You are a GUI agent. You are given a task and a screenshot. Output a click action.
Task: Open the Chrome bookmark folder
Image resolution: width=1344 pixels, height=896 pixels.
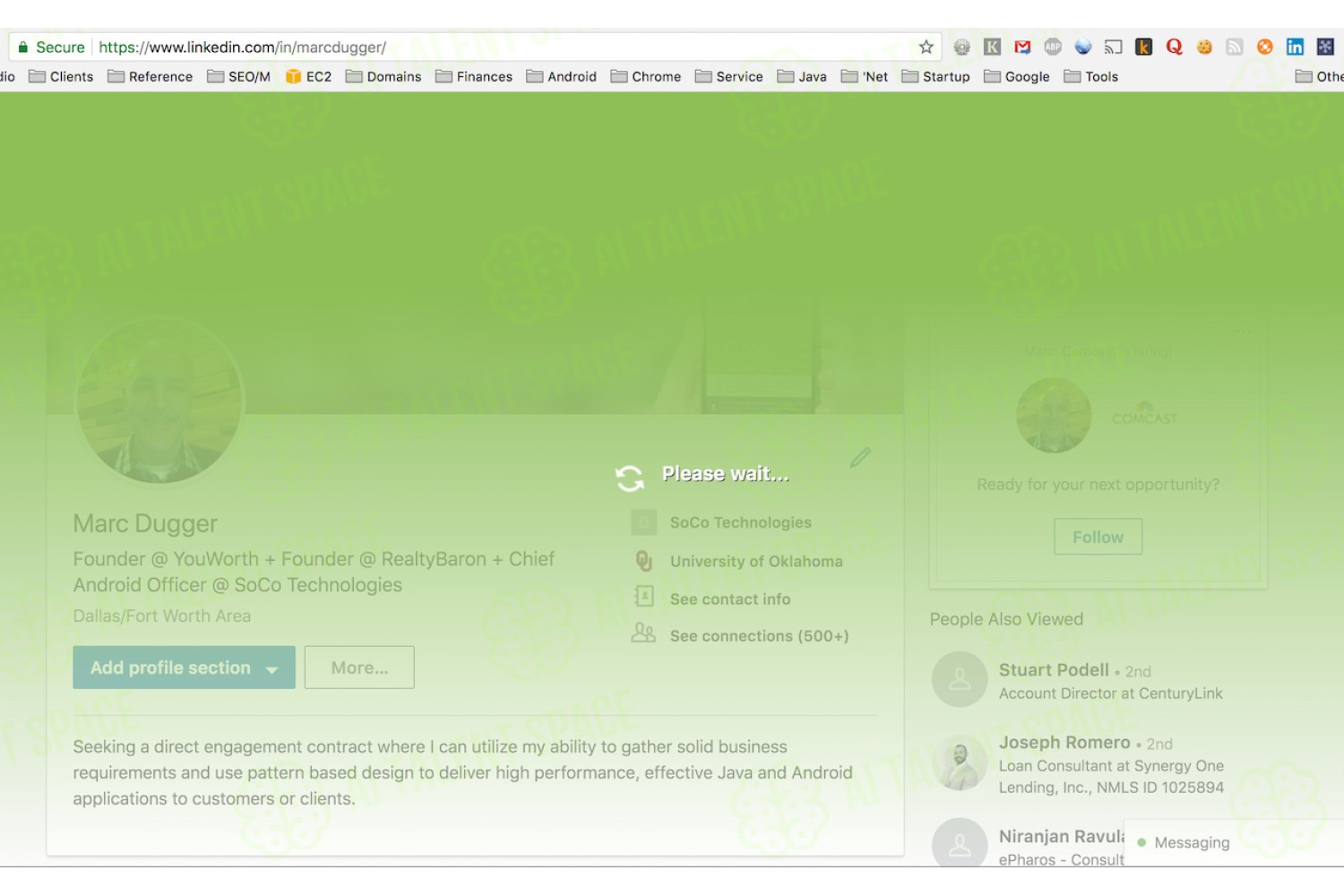click(x=645, y=76)
